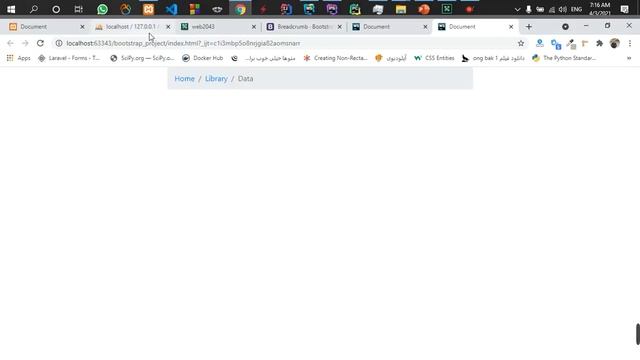
Task: Open microphone tray icon
Action: tap(529, 9)
